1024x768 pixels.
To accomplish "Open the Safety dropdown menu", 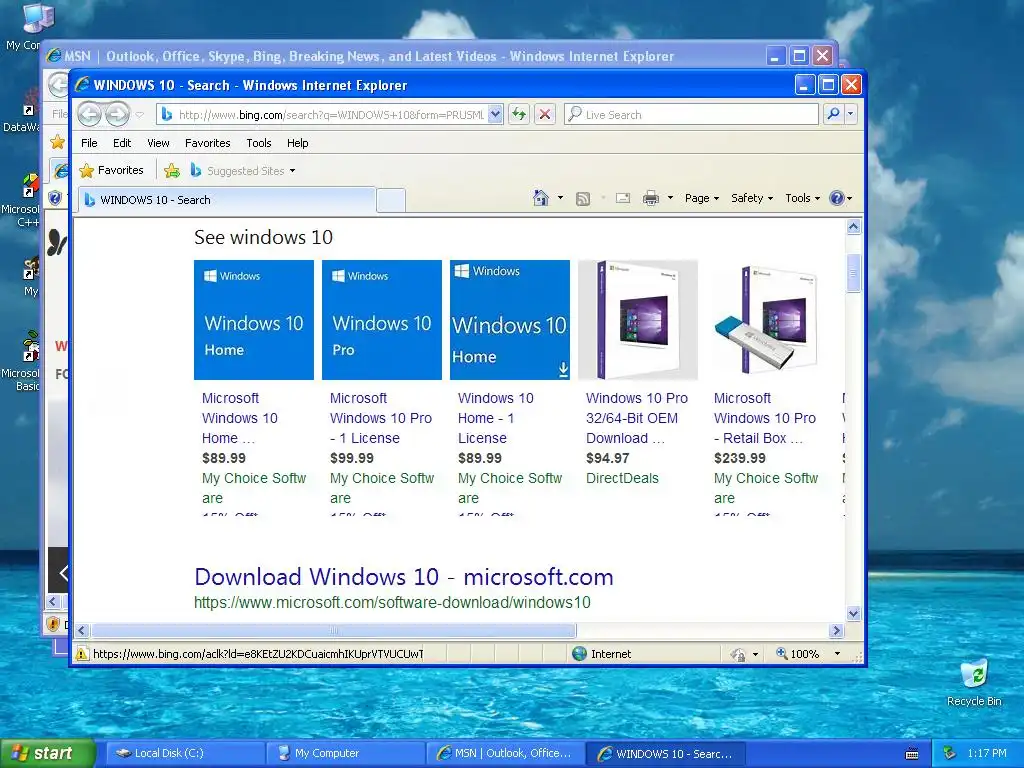I will (752, 198).
